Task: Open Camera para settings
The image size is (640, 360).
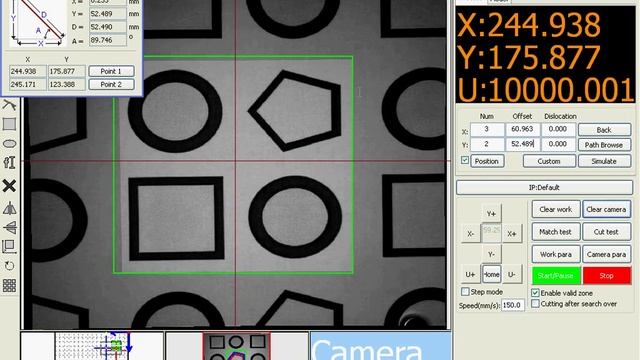Action: [606, 254]
